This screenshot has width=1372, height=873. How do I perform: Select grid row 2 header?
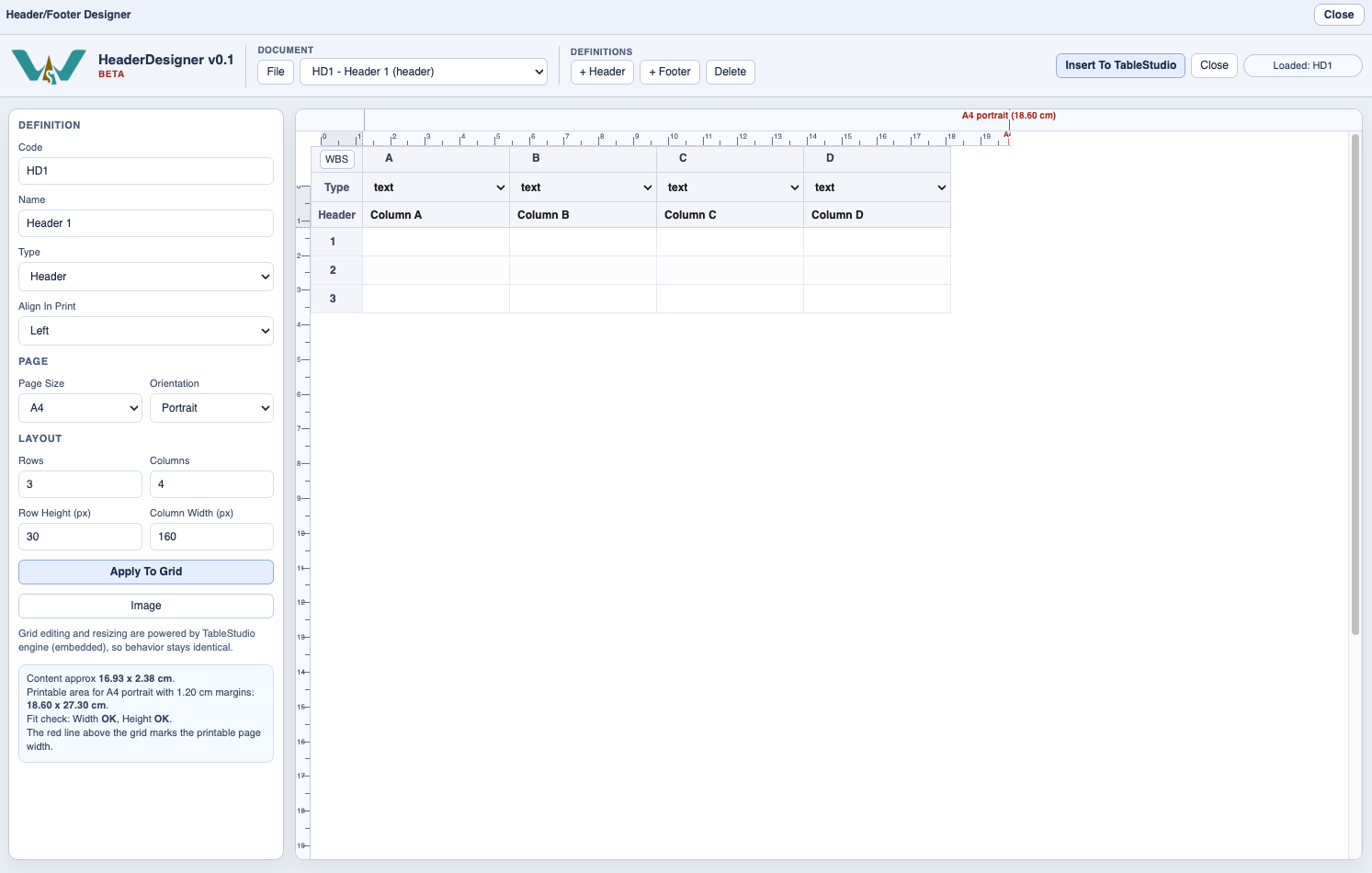pos(337,270)
